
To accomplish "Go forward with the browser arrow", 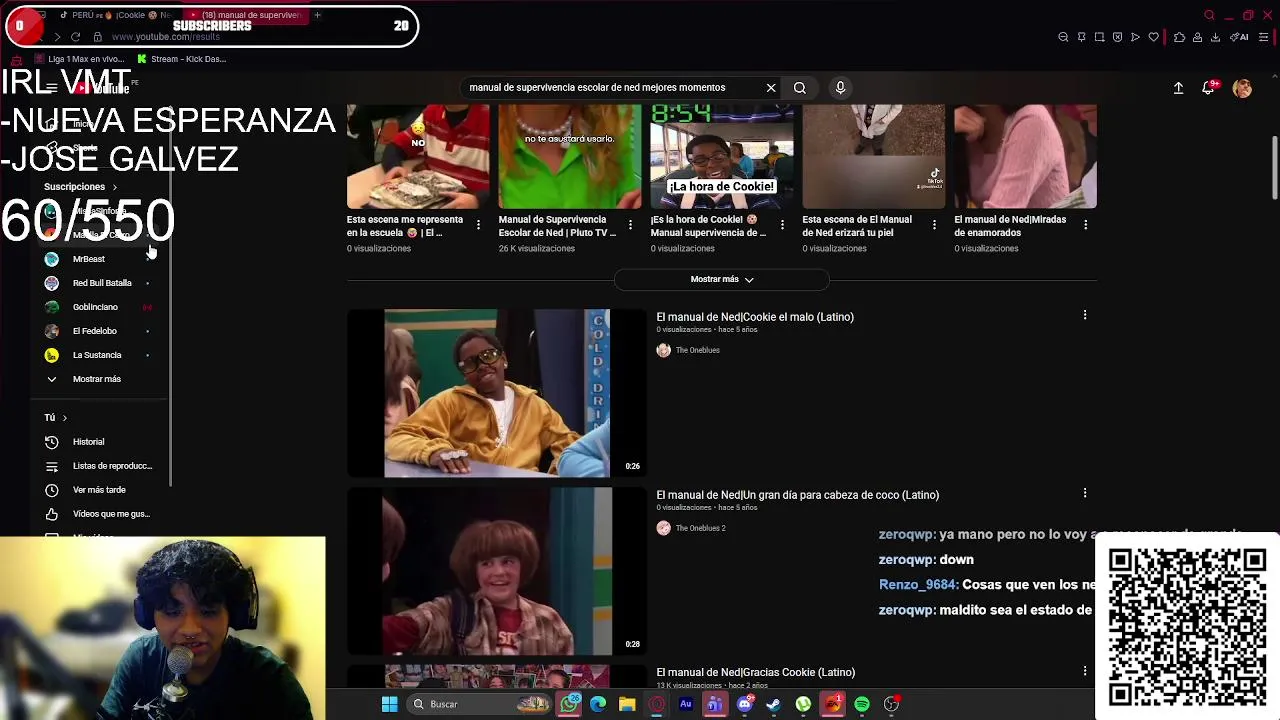I will coord(56,37).
